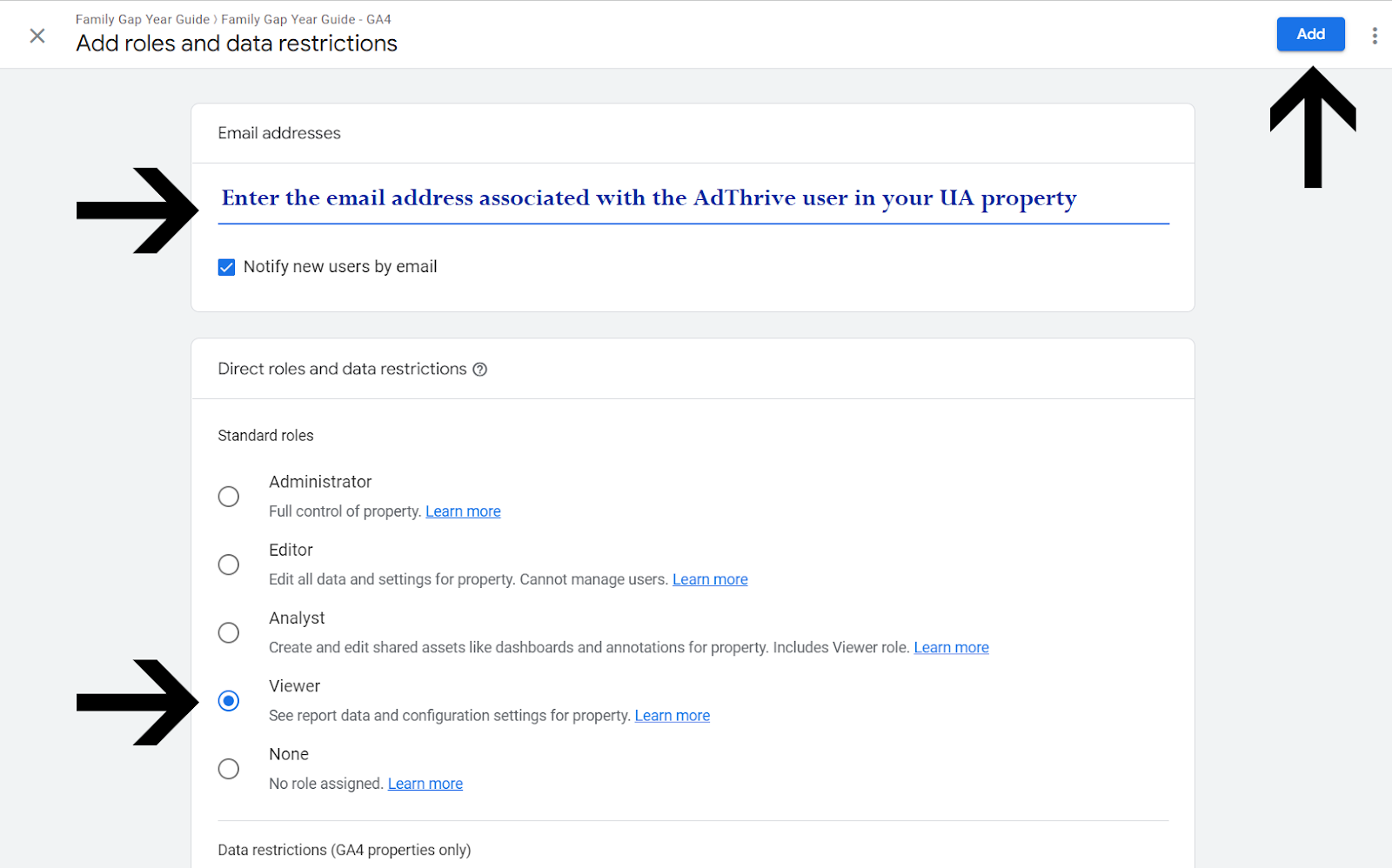This screenshot has height=868, width=1392.
Task: Click Family Gap Year Guide - GA4 breadcrumb
Action: point(306,19)
